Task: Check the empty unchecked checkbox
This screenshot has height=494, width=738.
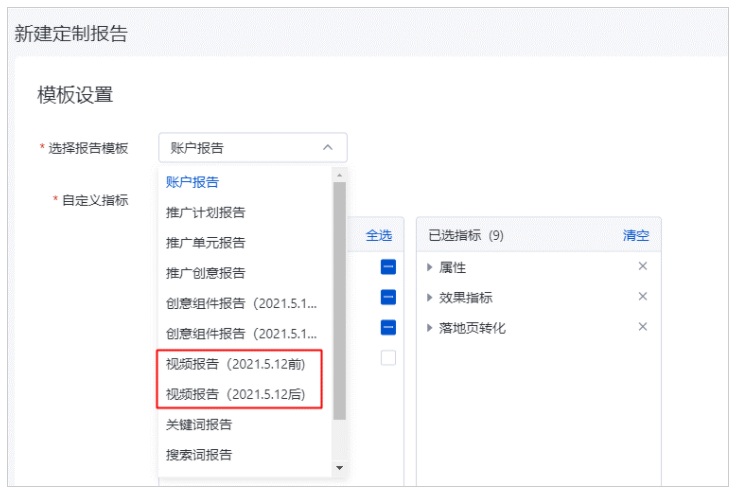Action: pyautogui.click(x=388, y=358)
